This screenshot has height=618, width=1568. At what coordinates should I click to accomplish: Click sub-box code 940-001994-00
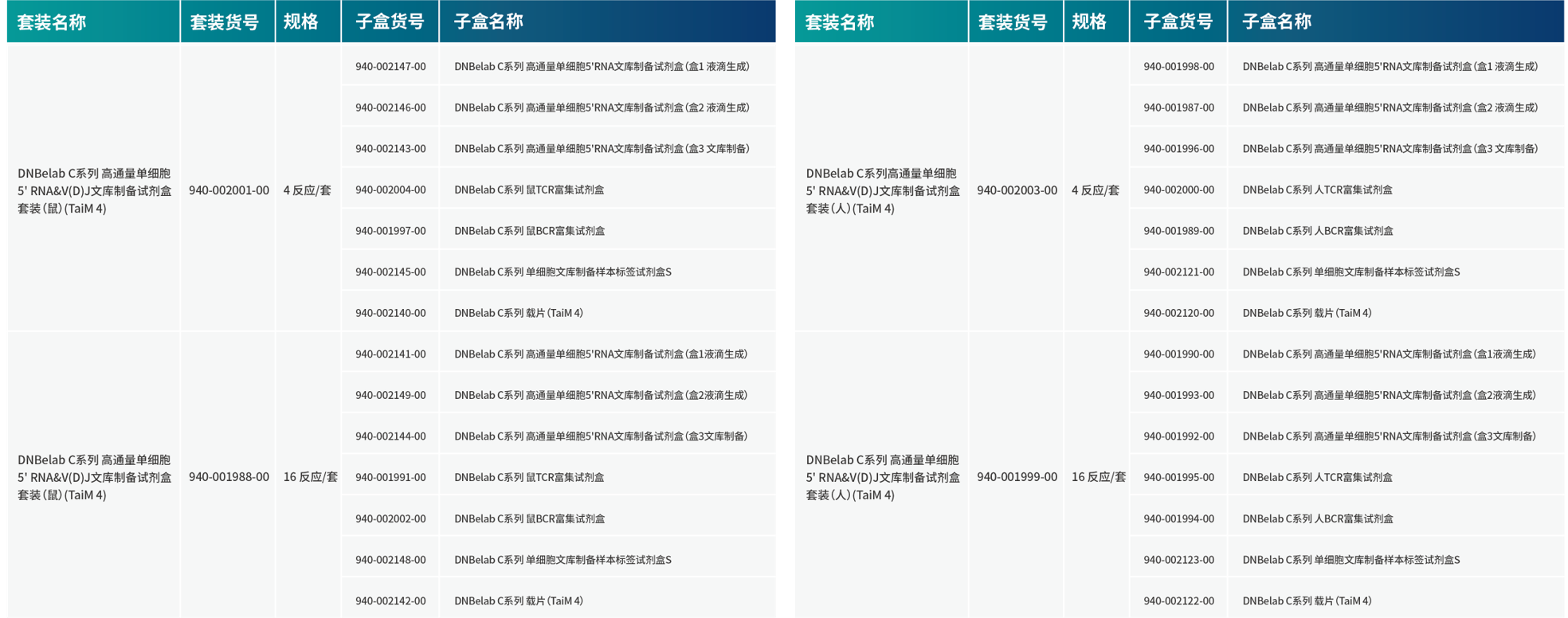pos(1179,518)
